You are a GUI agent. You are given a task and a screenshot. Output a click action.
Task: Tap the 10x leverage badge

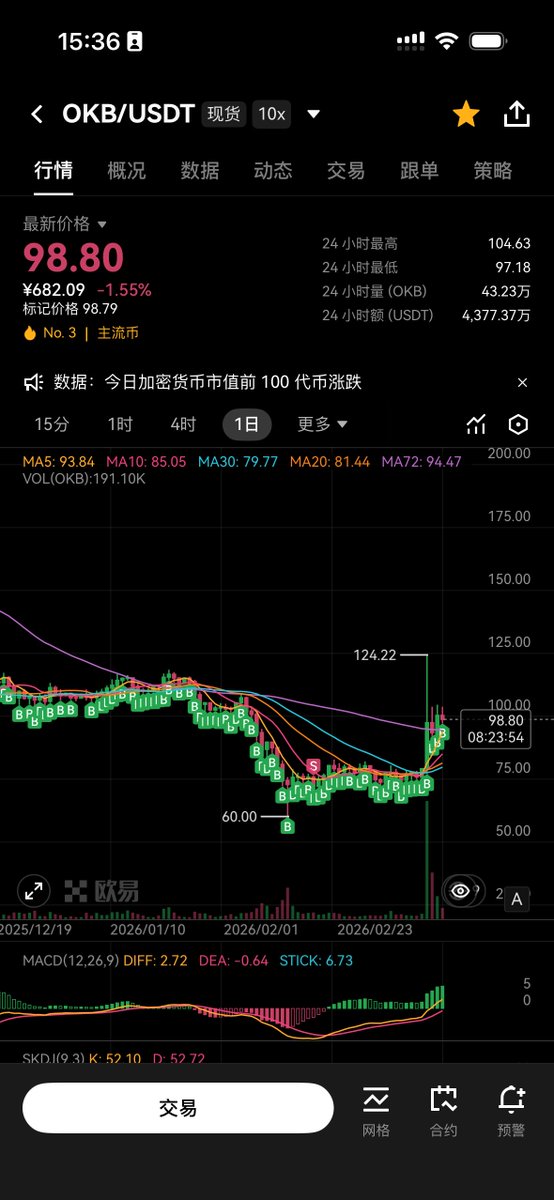click(x=271, y=114)
